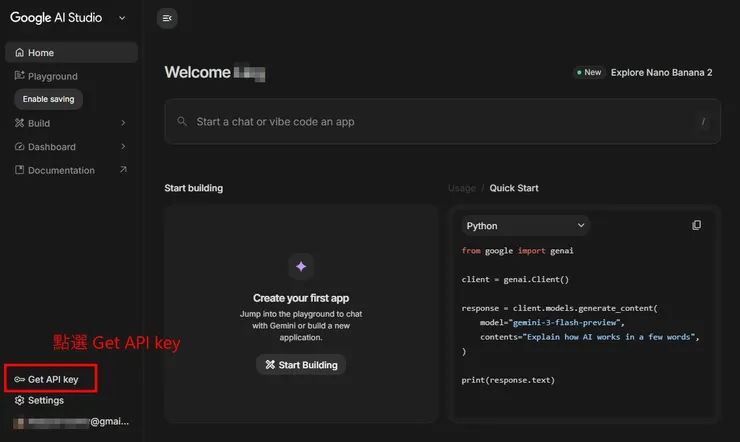Open the Google AI Studio title dropdown
The image size is (740, 442).
coord(122,17)
